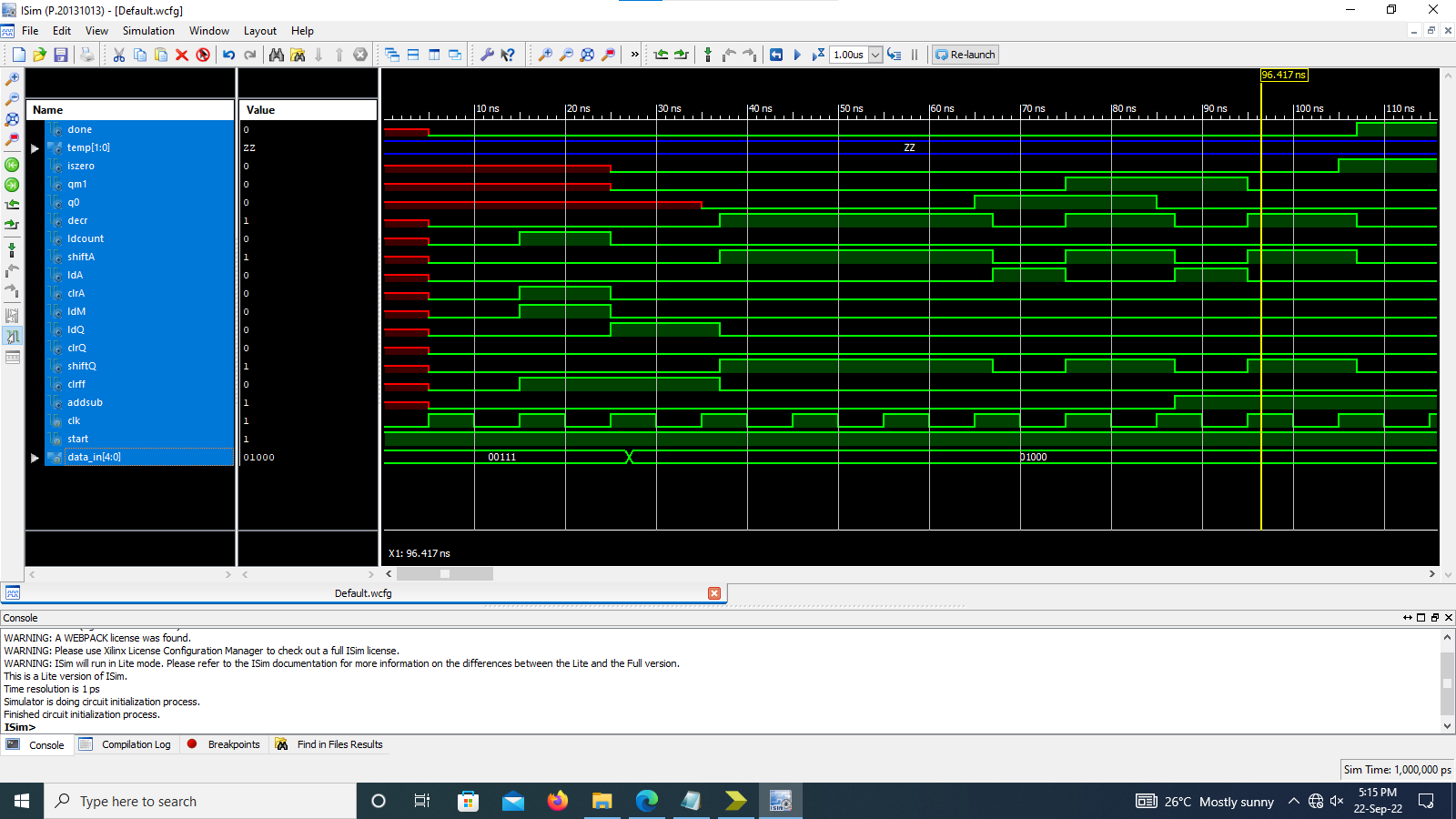Select the Zoom In tool

coord(544,55)
